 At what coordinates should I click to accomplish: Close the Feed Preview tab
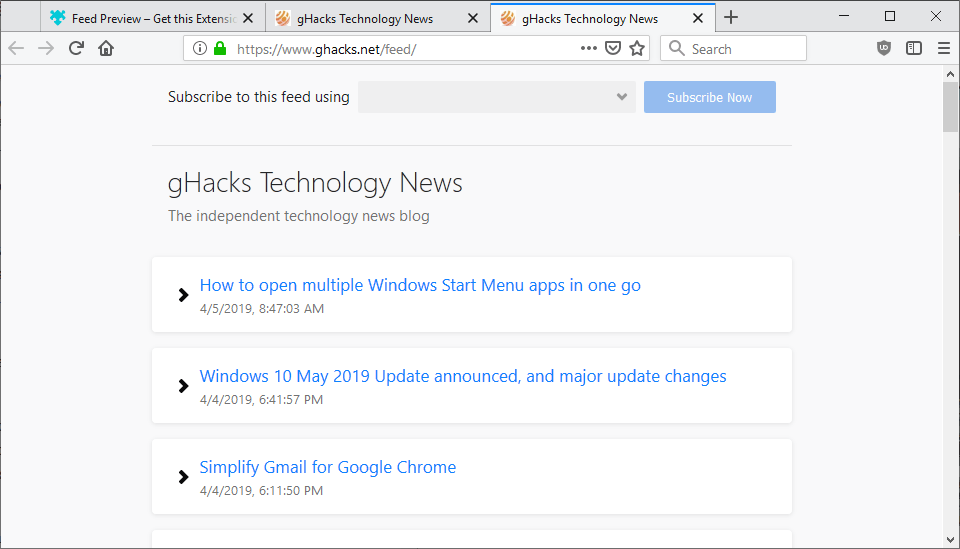point(248,18)
